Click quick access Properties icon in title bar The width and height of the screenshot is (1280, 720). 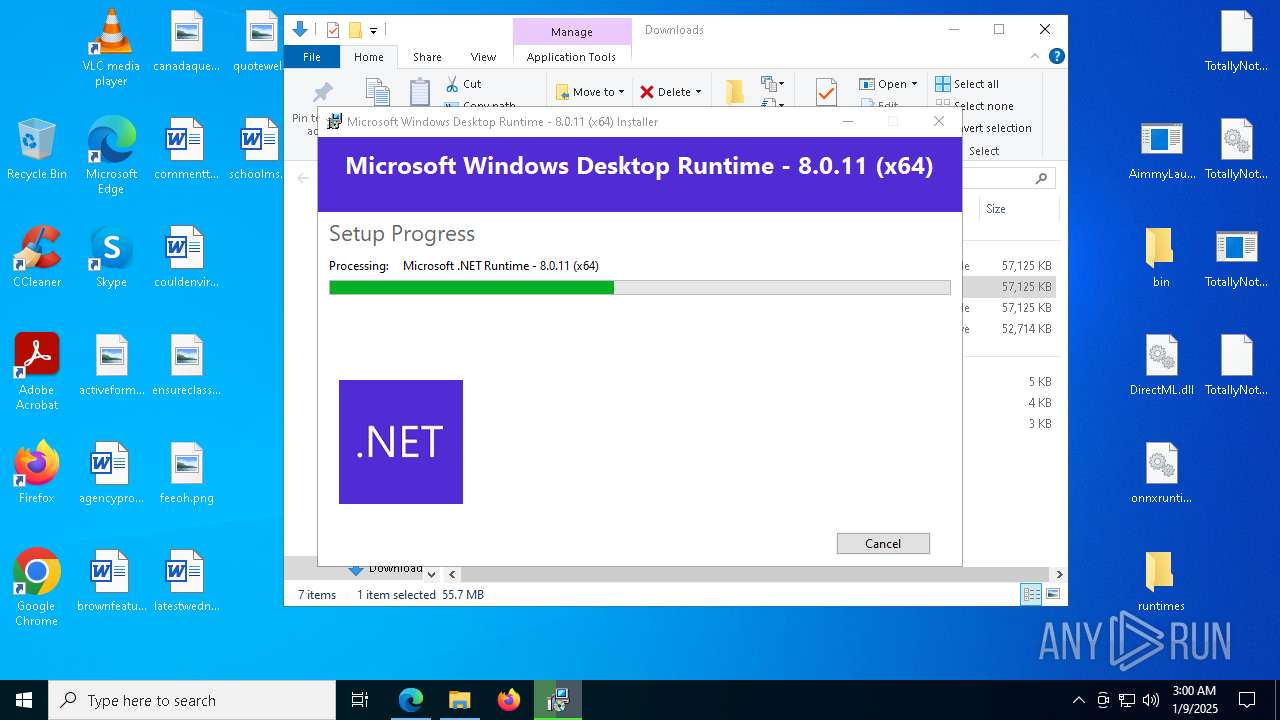click(x=333, y=30)
